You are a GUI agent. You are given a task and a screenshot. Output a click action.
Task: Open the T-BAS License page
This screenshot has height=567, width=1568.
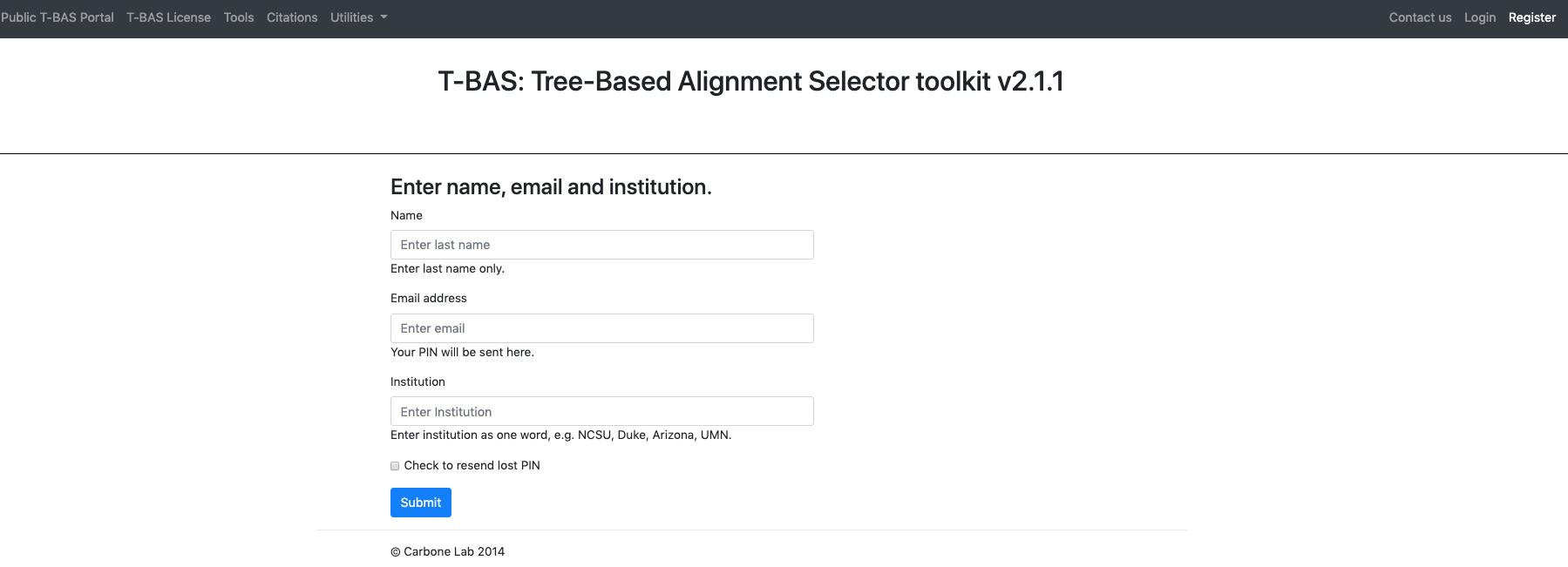(168, 17)
